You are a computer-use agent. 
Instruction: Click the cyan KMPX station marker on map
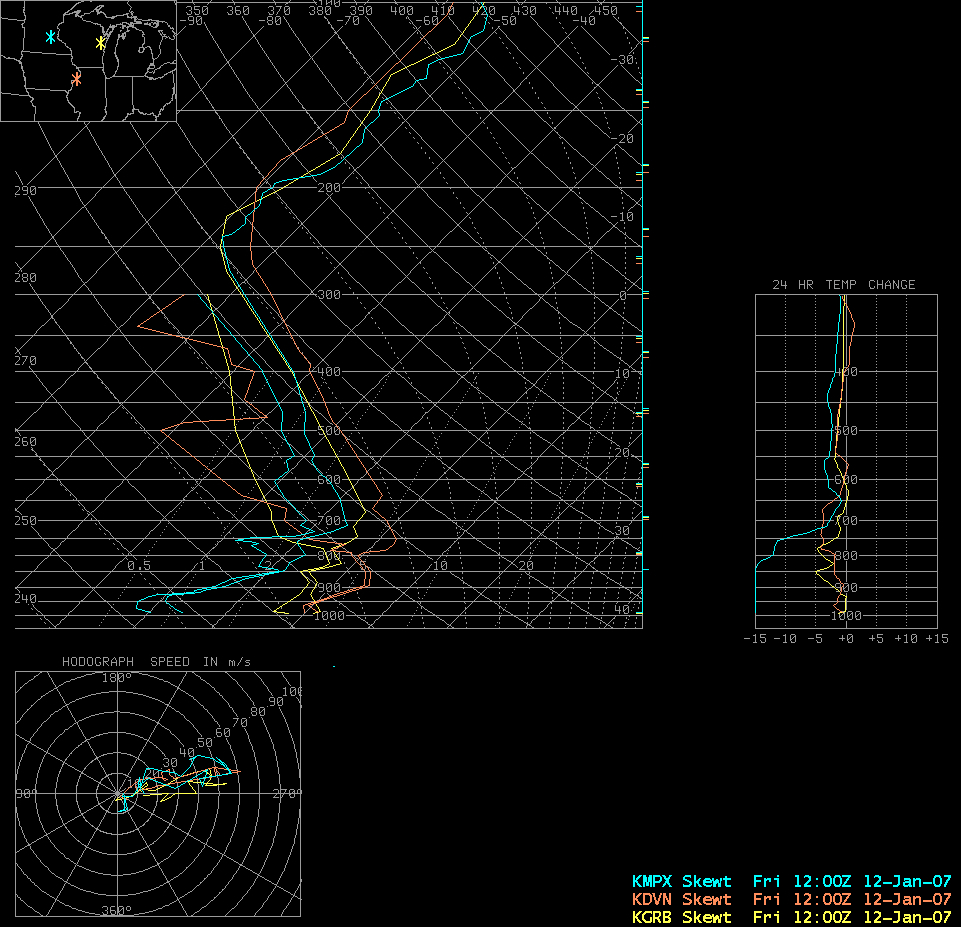coord(50,37)
